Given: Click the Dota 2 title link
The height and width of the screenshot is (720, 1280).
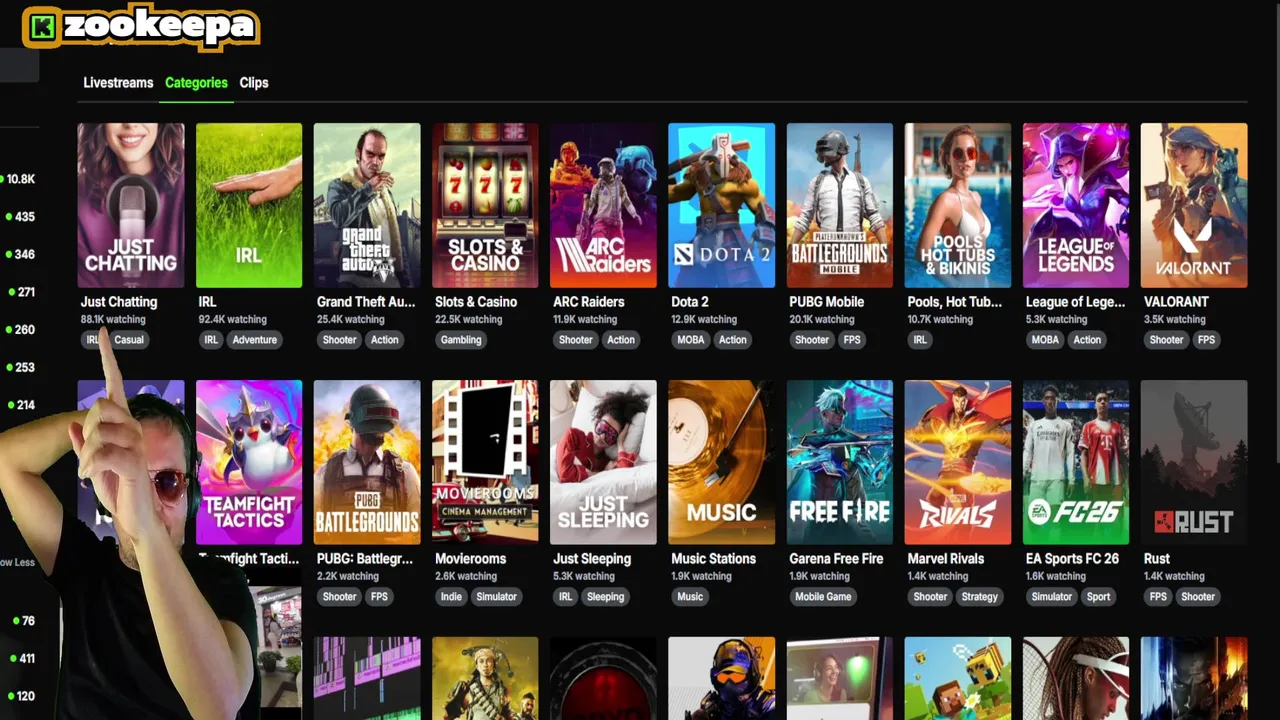Looking at the screenshot, I should [690, 302].
